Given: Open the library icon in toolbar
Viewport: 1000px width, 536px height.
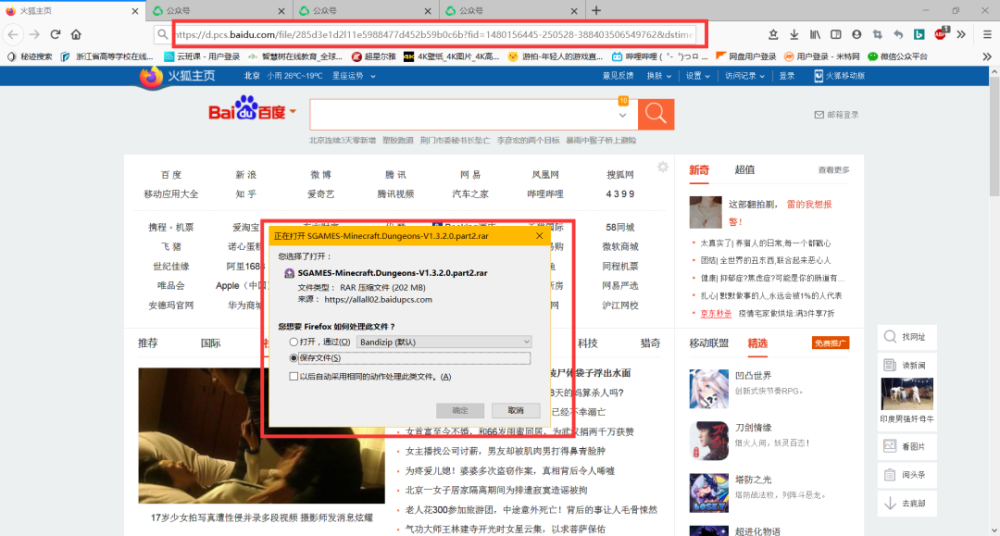Looking at the screenshot, I should pos(815,34).
